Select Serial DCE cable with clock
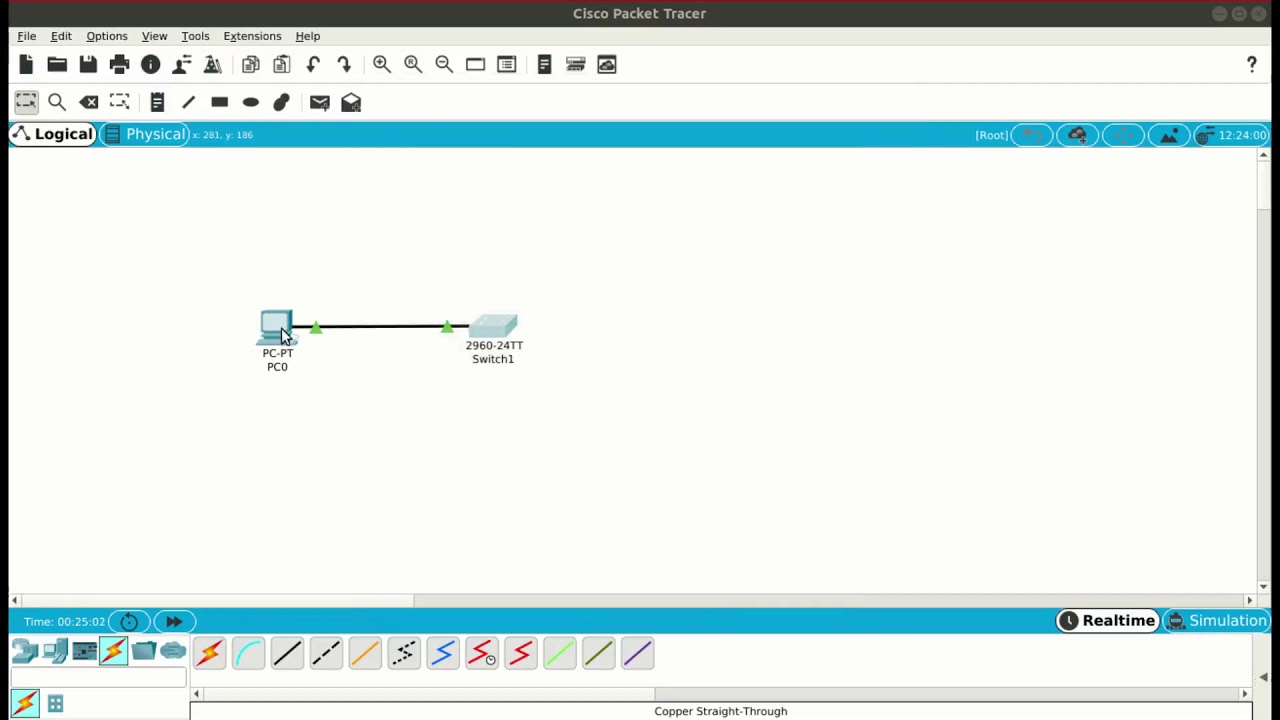The height and width of the screenshot is (720, 1280). [482, 654]
